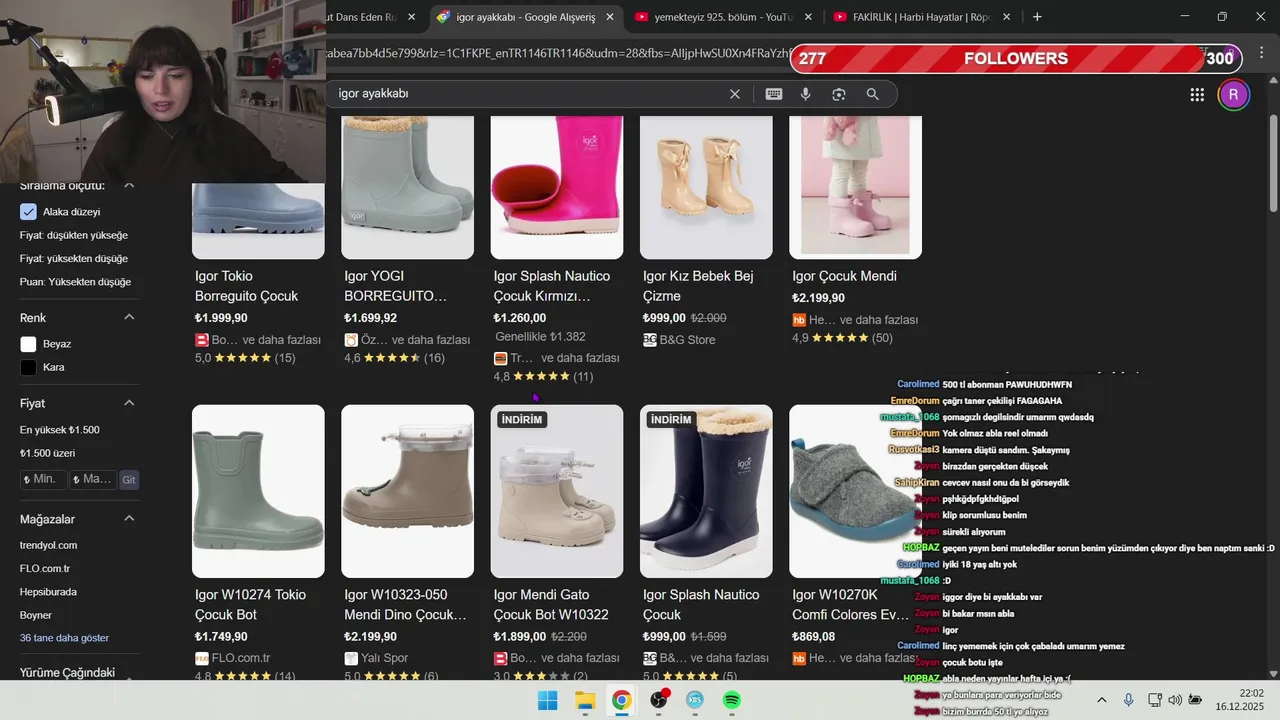Viewport: 1280px width, 720px height.
Task: Filter price ₺1.500 üzeri
Action: 47,453
